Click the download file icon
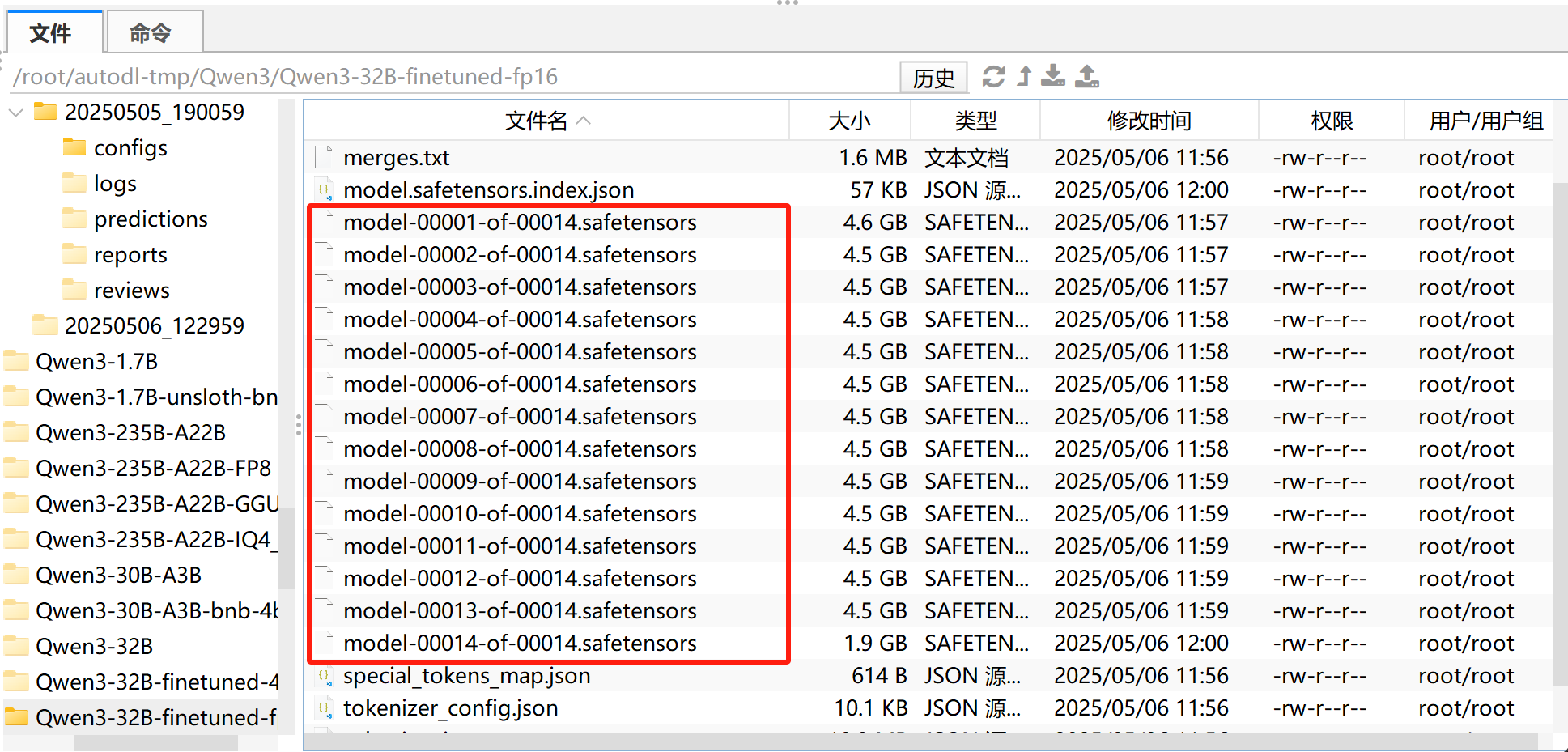The height and width of the screenshot is (752, 1568). coord(1053,76)
